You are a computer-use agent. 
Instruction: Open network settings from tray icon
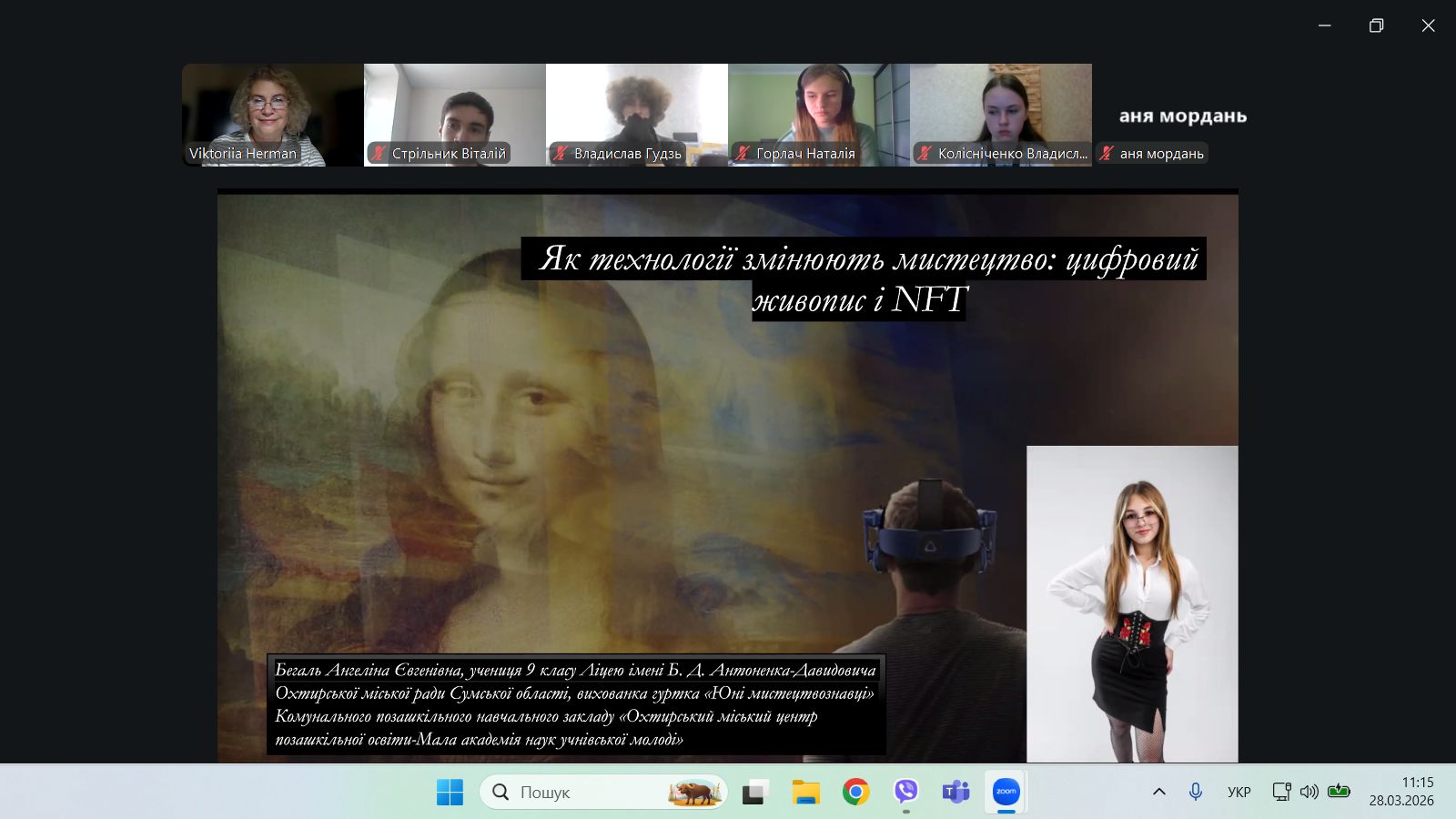(x=1281, y=792)
